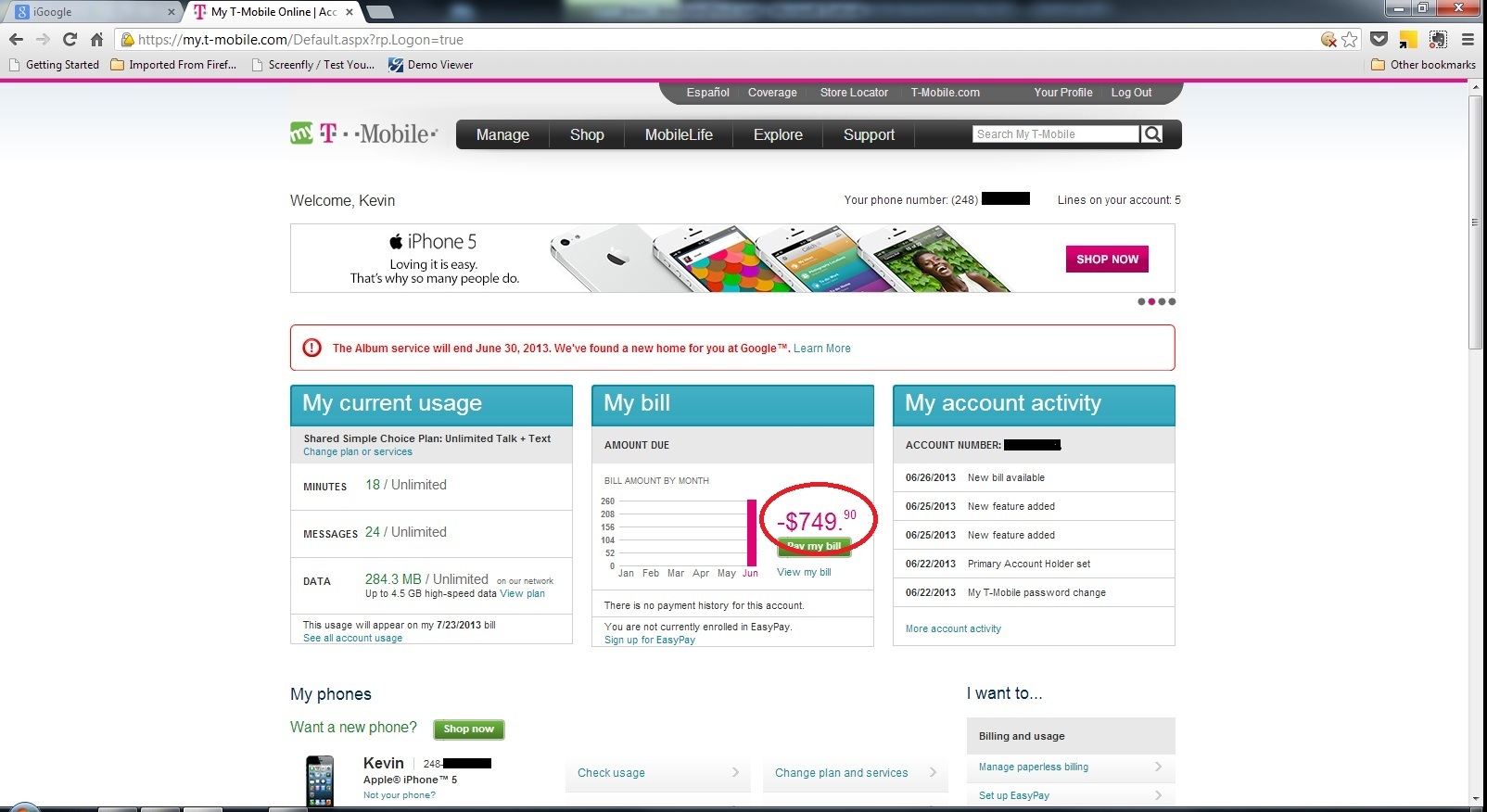Open the Explore menu
The image size is (1487, 812).
778,134
